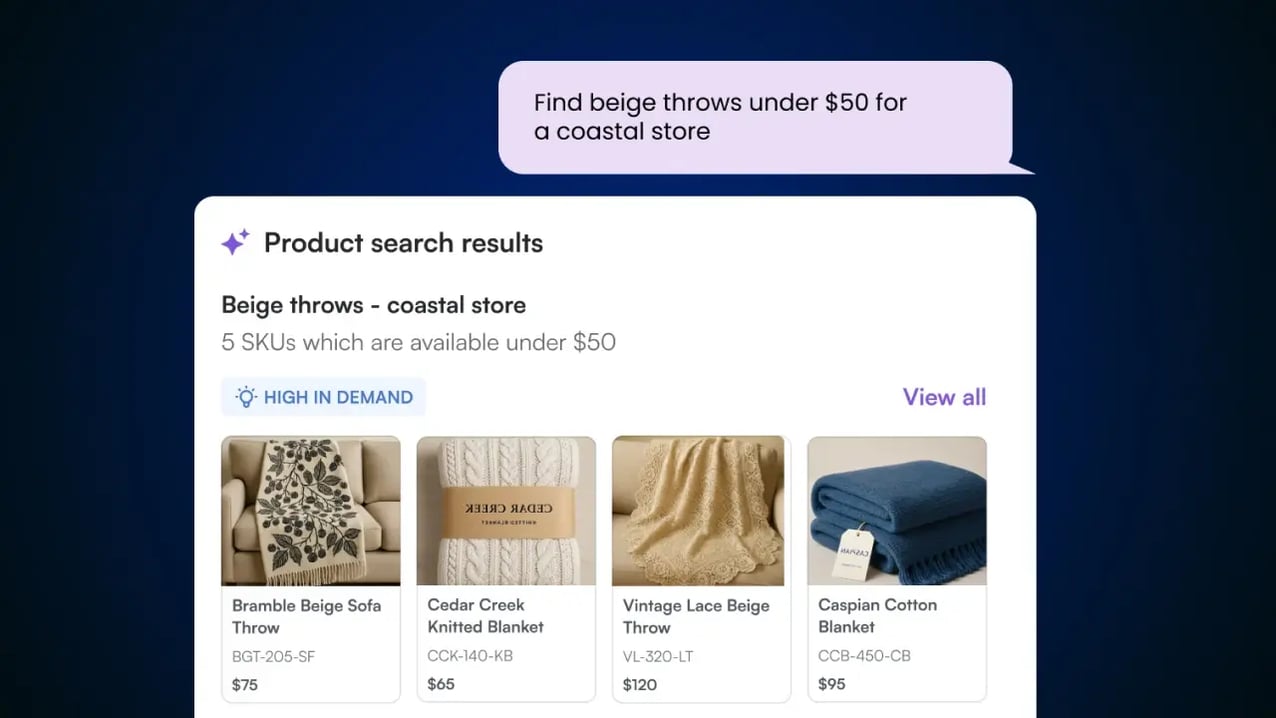Click the Vintage Lace Beige Throw title
Viewport: 1276px width, 718px height.
pos(696,616)
